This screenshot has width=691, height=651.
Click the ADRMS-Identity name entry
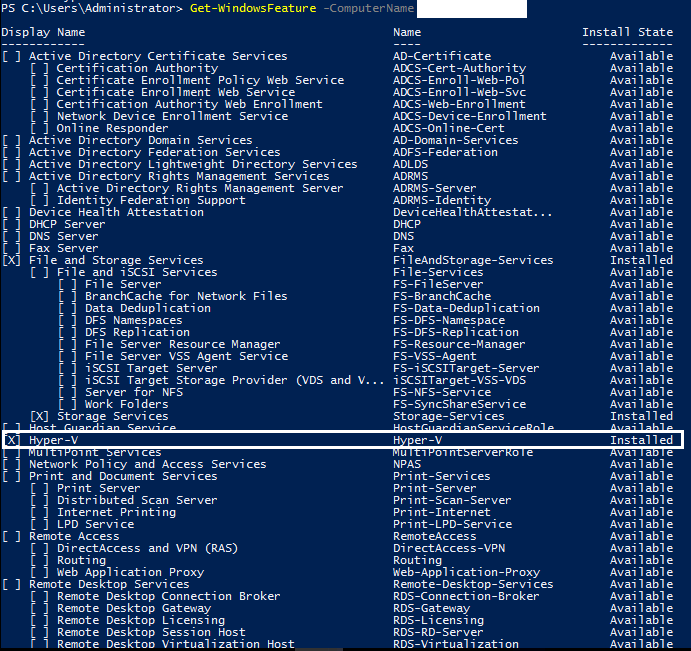click(x=442, y=200)
